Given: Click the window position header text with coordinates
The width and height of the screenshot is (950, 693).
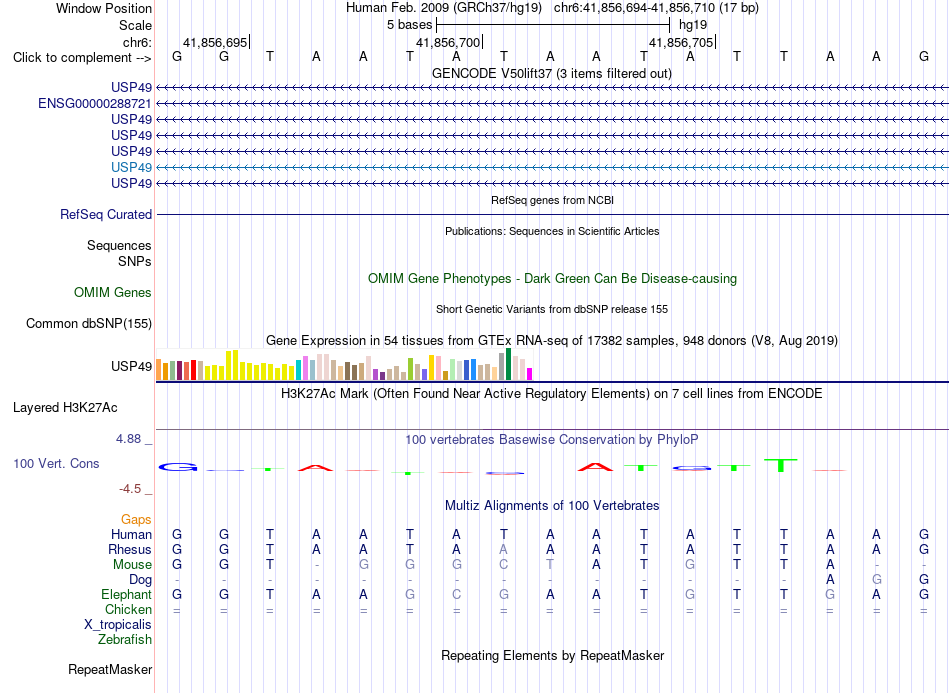Looking at the screenshot, I should click(x=552, y=8).
